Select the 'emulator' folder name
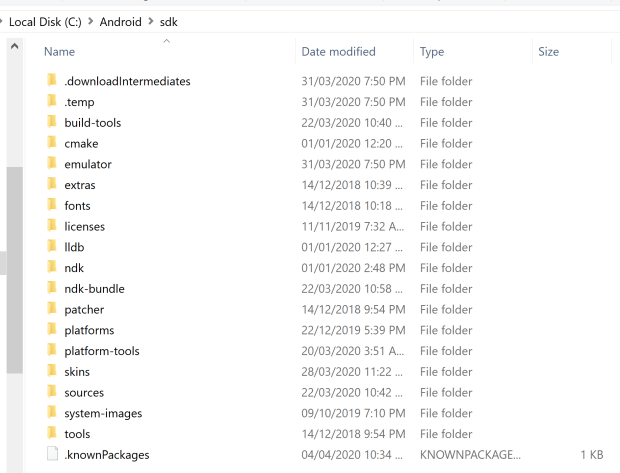 (88, 164)
